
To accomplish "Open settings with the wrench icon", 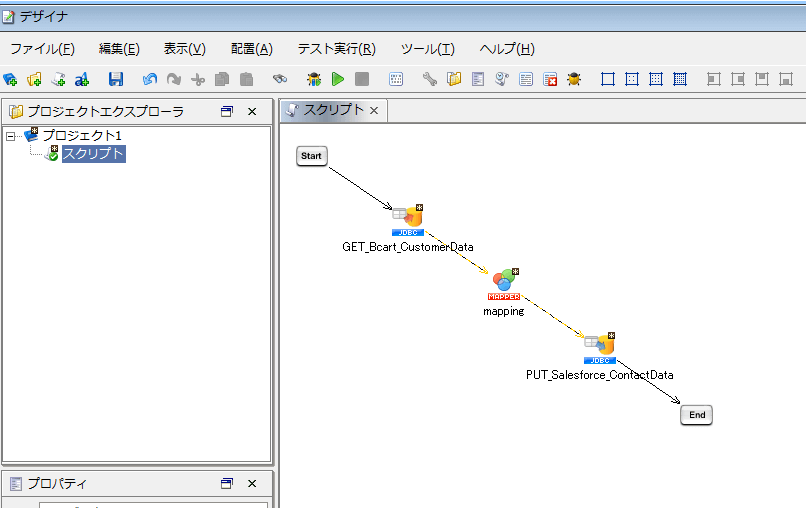I will pos(430,79).
